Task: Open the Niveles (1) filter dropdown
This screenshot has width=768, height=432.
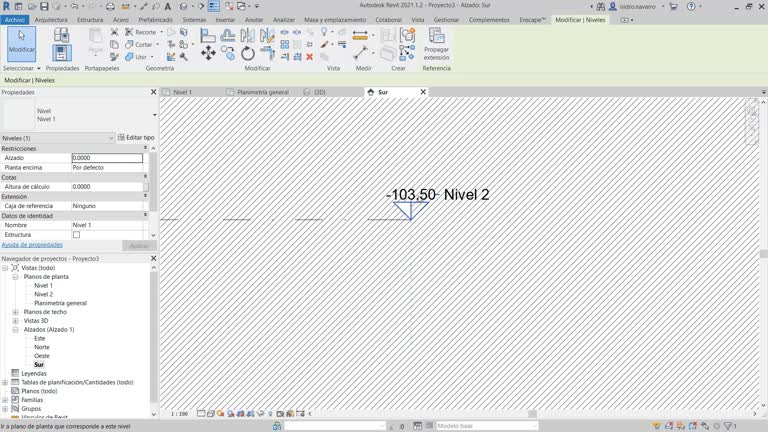Action: pyautogui.click(x=58, y=138)
